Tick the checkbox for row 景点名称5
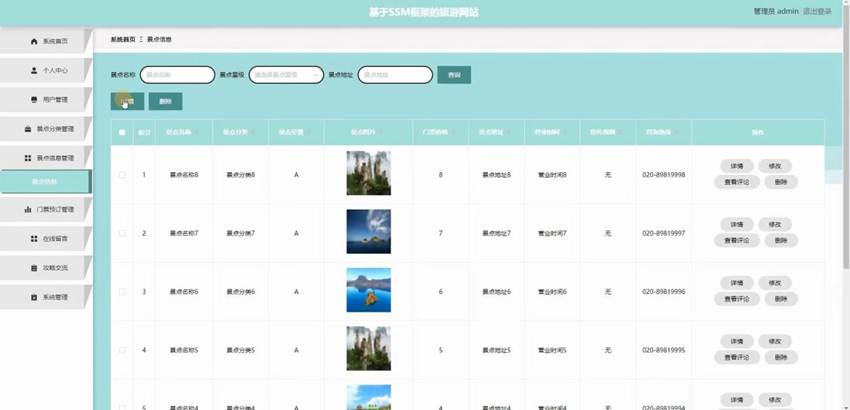This screenshot has height=410, width=850. pyautogui.click(x=122, y=350)
